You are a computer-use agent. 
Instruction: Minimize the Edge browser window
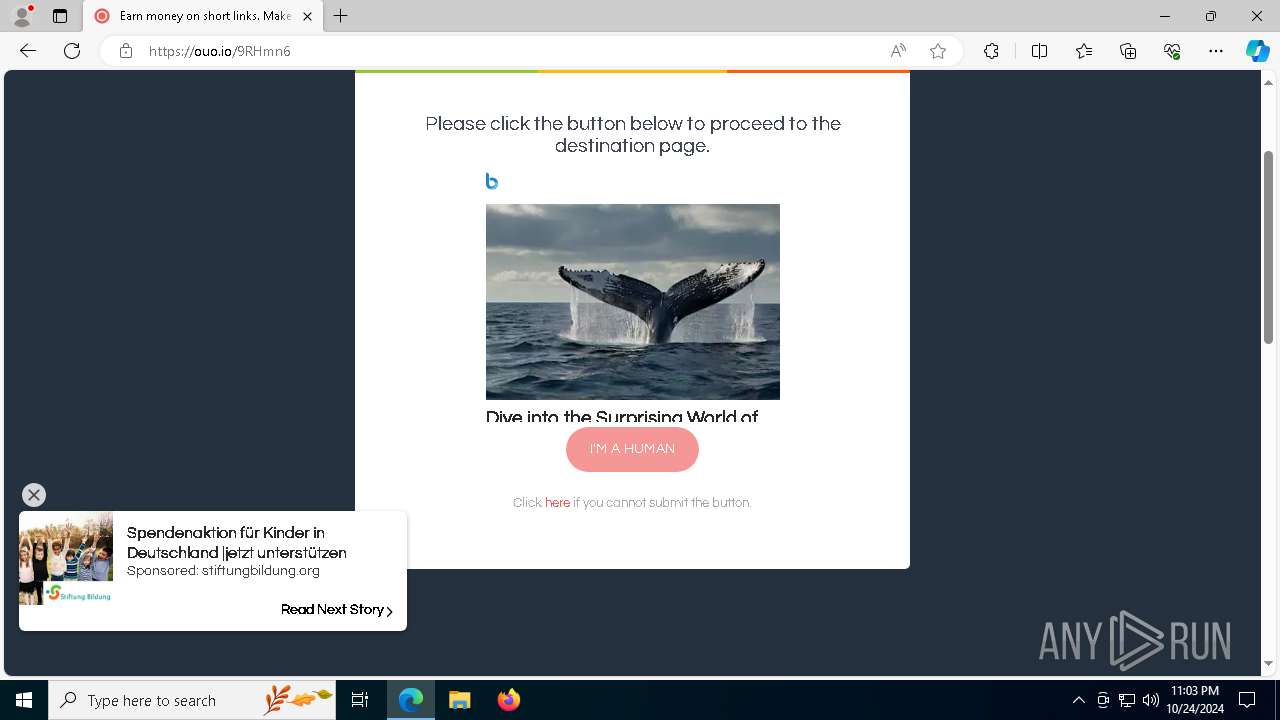point(1164,16)
